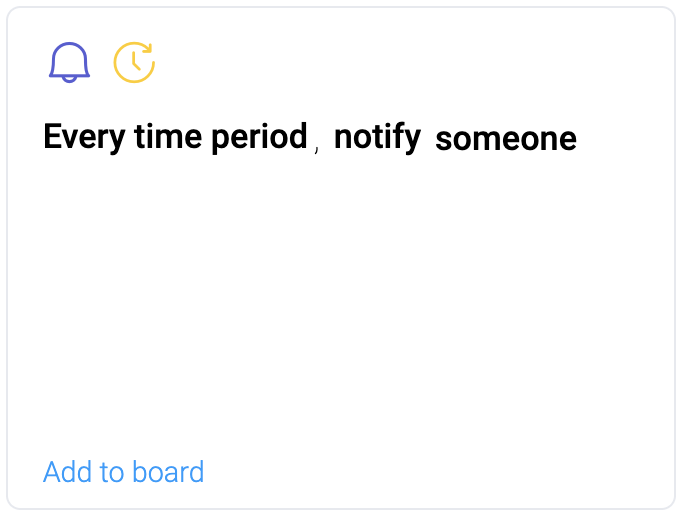Click the comma separator after 'period'
682x516 pixels.
[x=317, y=148]
